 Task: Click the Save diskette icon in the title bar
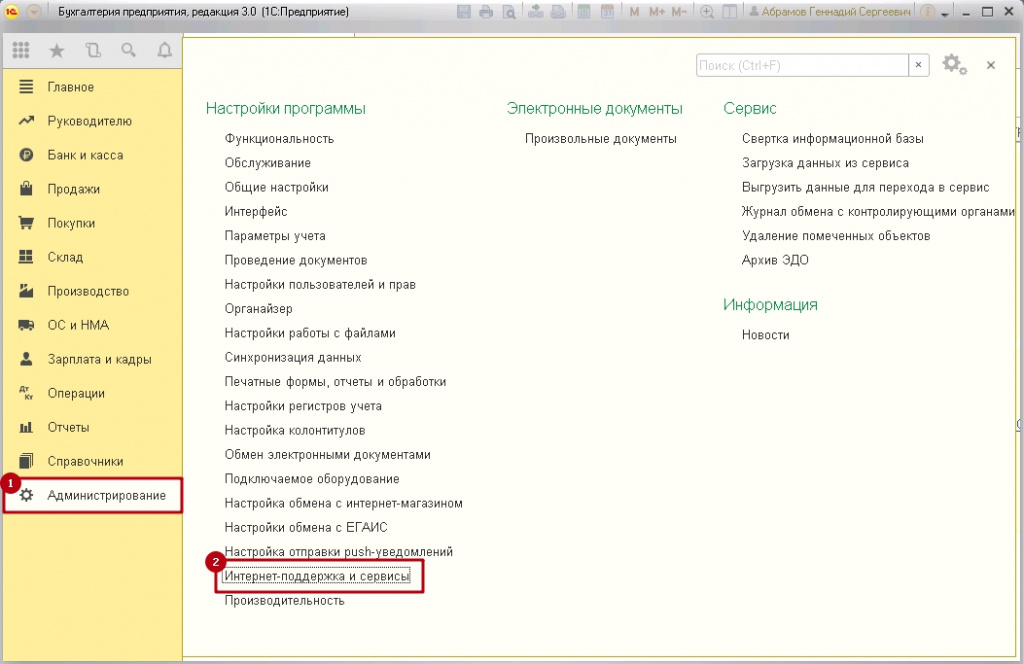(x=464, y=12)
